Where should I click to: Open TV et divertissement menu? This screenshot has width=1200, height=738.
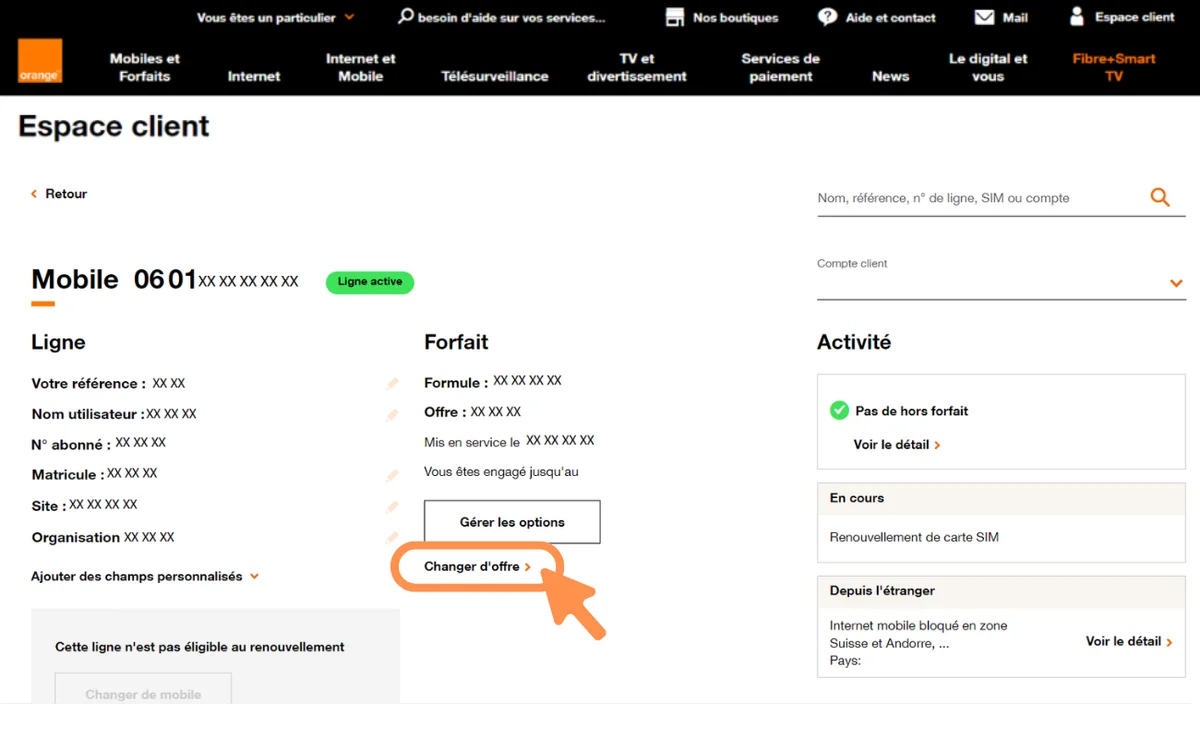pos(637,67)
